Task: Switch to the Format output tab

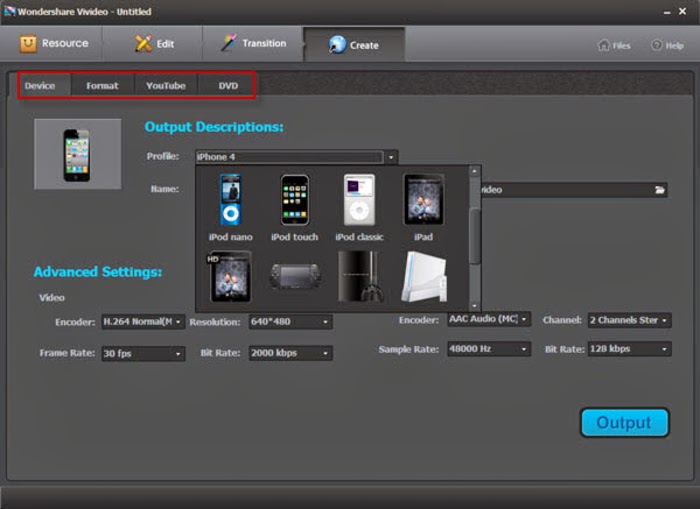Action: (x=102, y=85)
